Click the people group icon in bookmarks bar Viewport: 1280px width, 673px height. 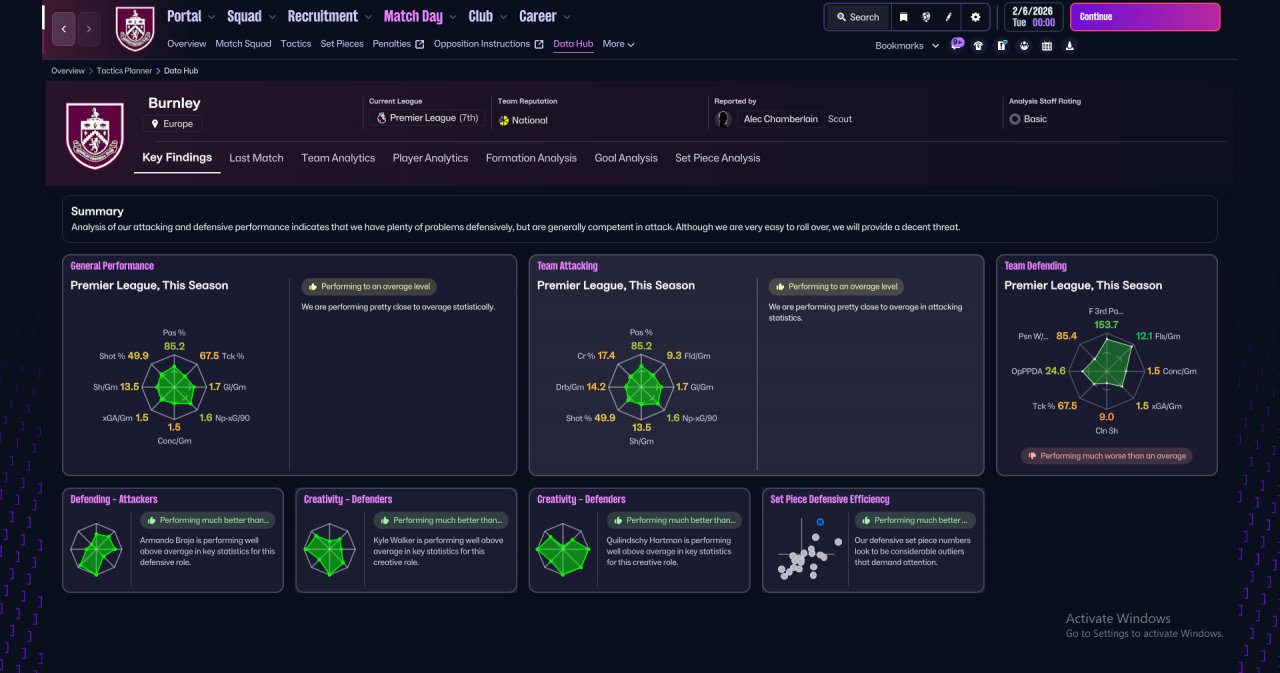(1024, 45)
